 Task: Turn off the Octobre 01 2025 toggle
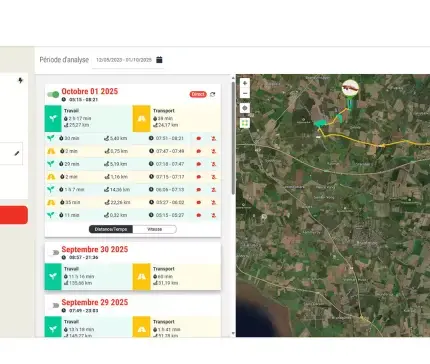[x=53, y=94]
